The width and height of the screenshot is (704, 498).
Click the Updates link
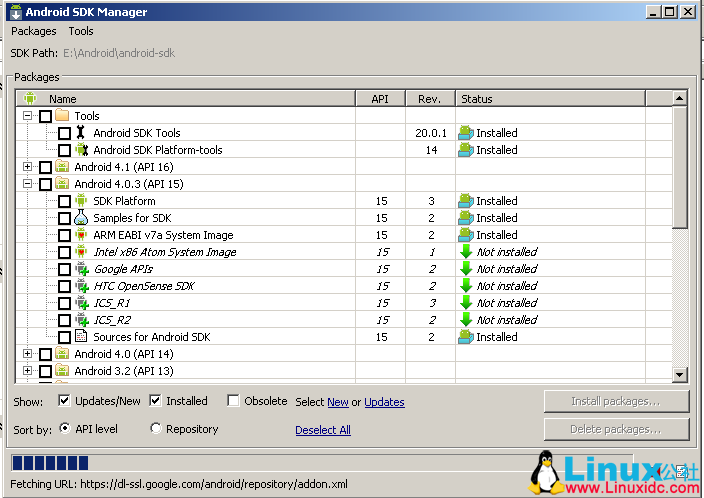384,402
